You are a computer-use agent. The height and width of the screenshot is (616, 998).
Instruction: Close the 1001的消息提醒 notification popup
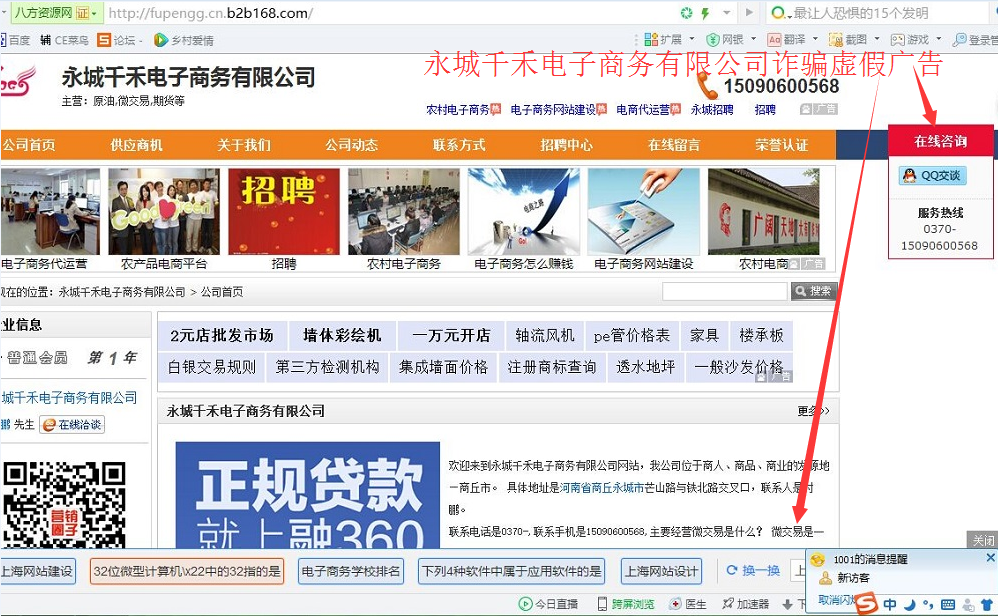pyautogui.click(x=990, y=557)
